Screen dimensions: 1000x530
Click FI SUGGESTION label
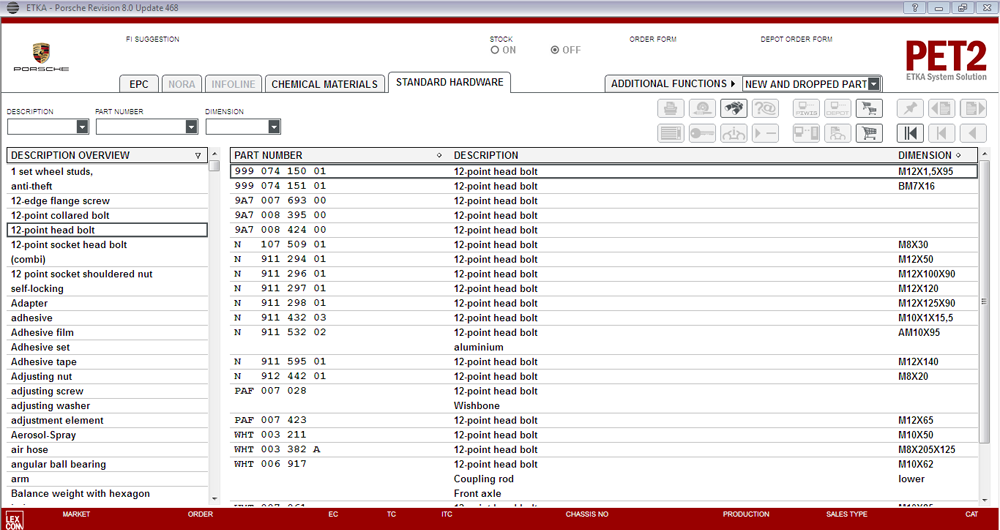pyautogui.click(x=153, y=40)
